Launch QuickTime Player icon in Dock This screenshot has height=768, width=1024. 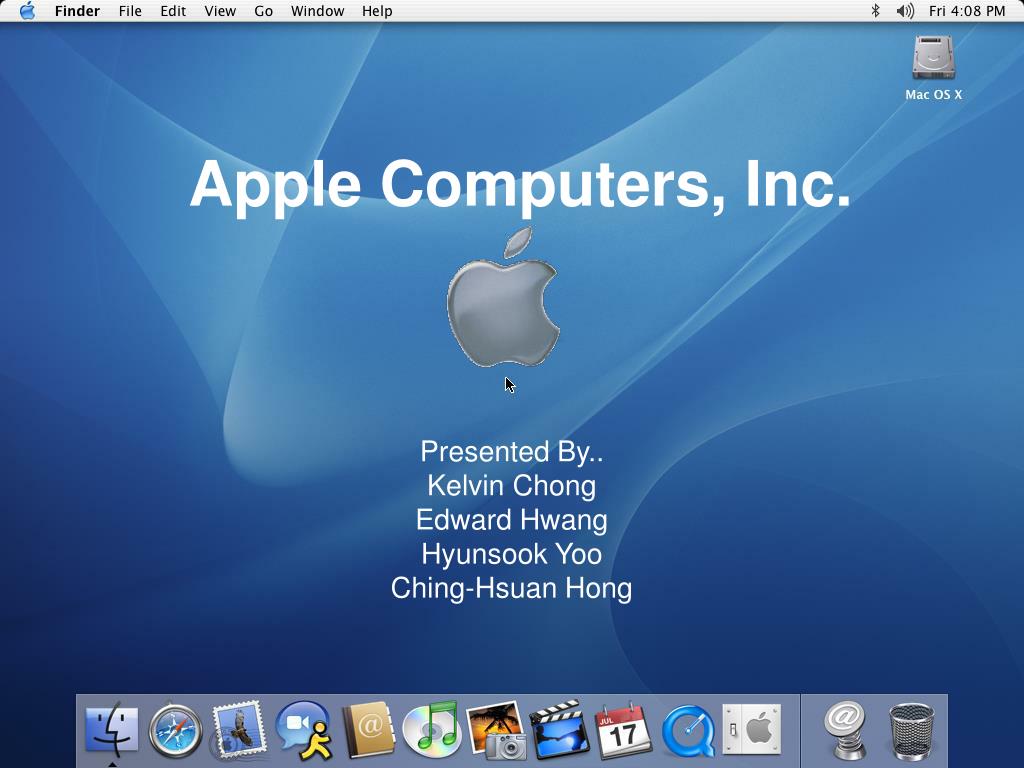pyautogui.click(x=688, y=731)
